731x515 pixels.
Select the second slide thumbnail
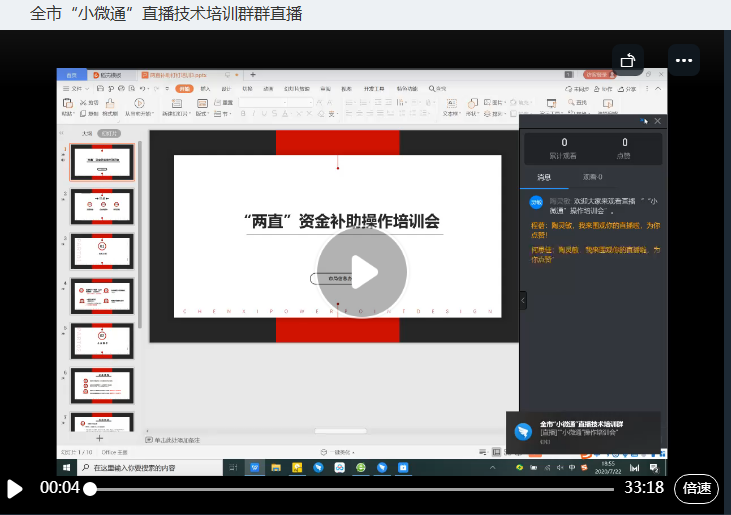pyautogui.click(x=101, y=207)
